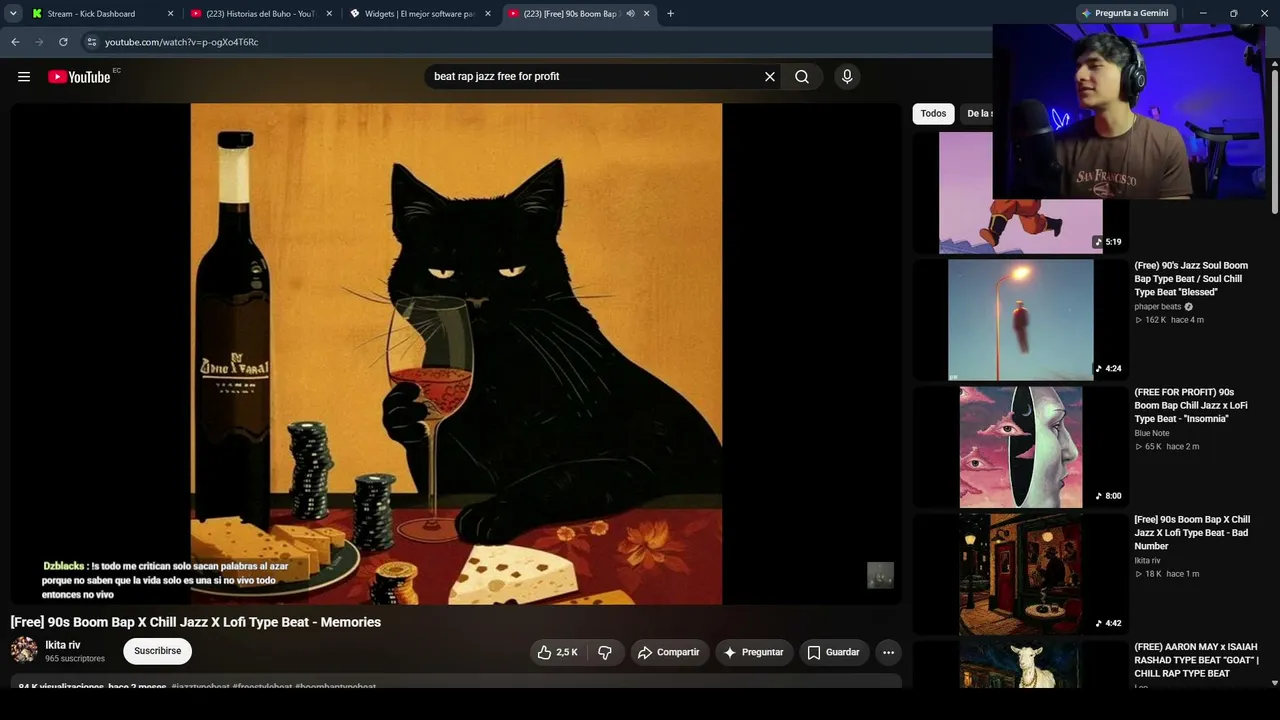
Task: Switch to Historias del Buho tab
Action: (x=261, y=14)
